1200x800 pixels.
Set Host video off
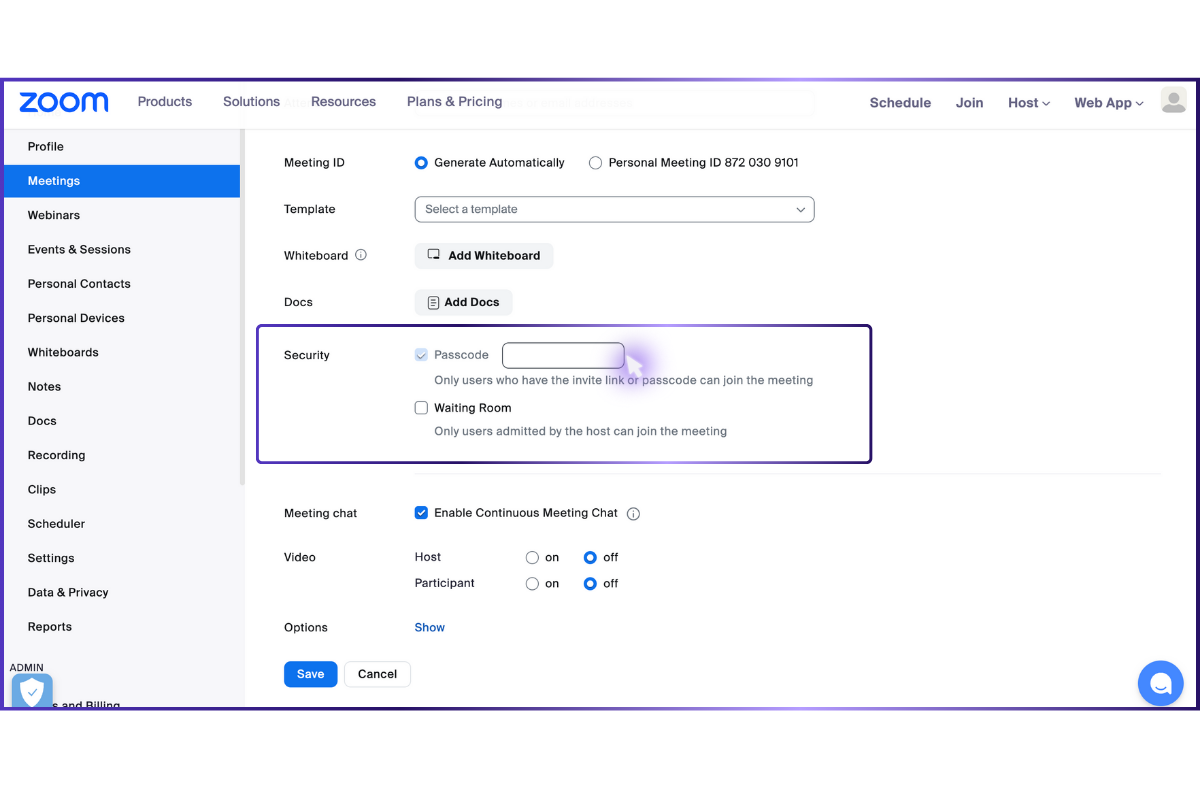click(590, 558)
